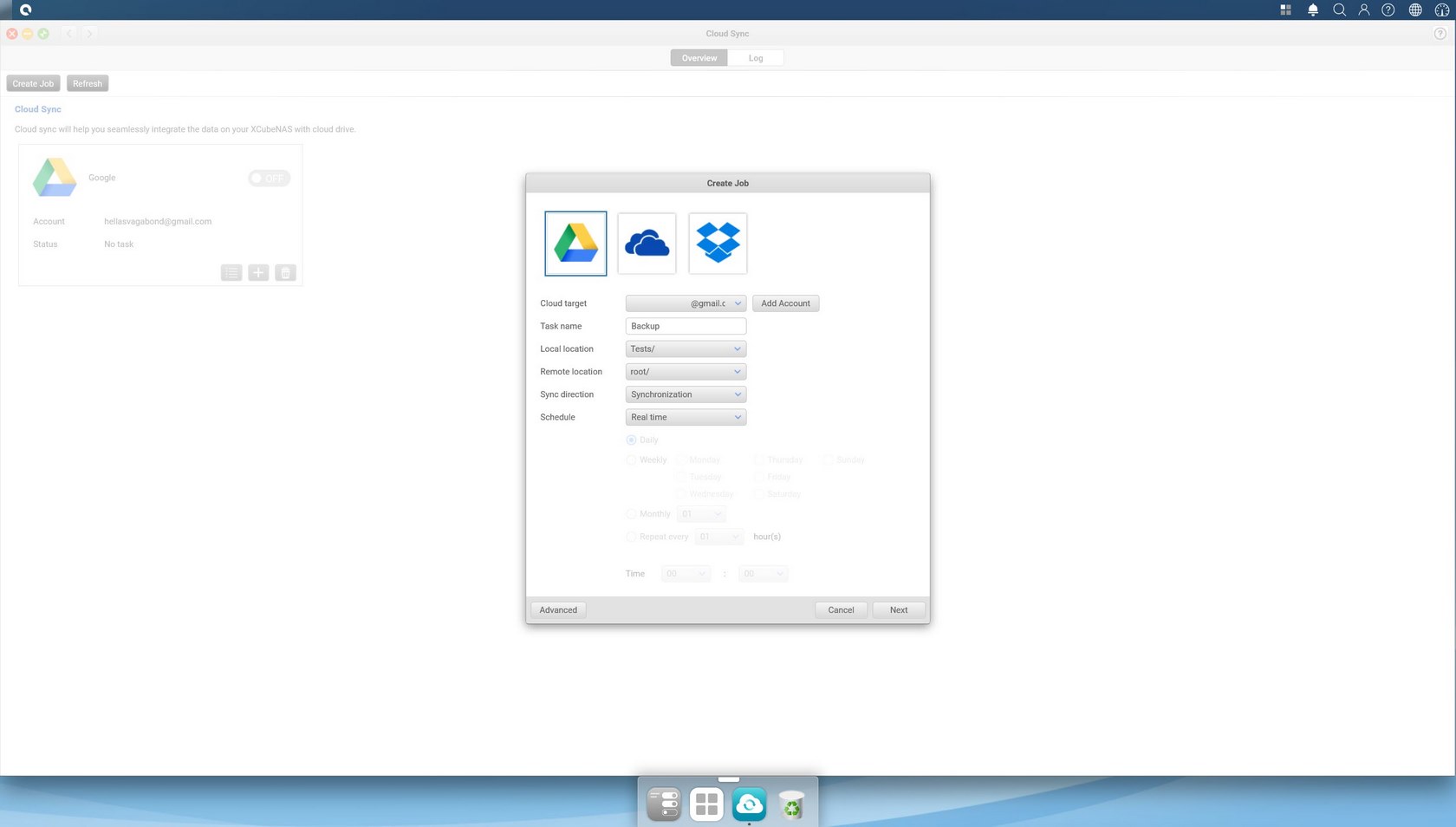Open task list icon on Google card
The height and width of the screenshot is (827, 1456).
click(x=231, y=273)
